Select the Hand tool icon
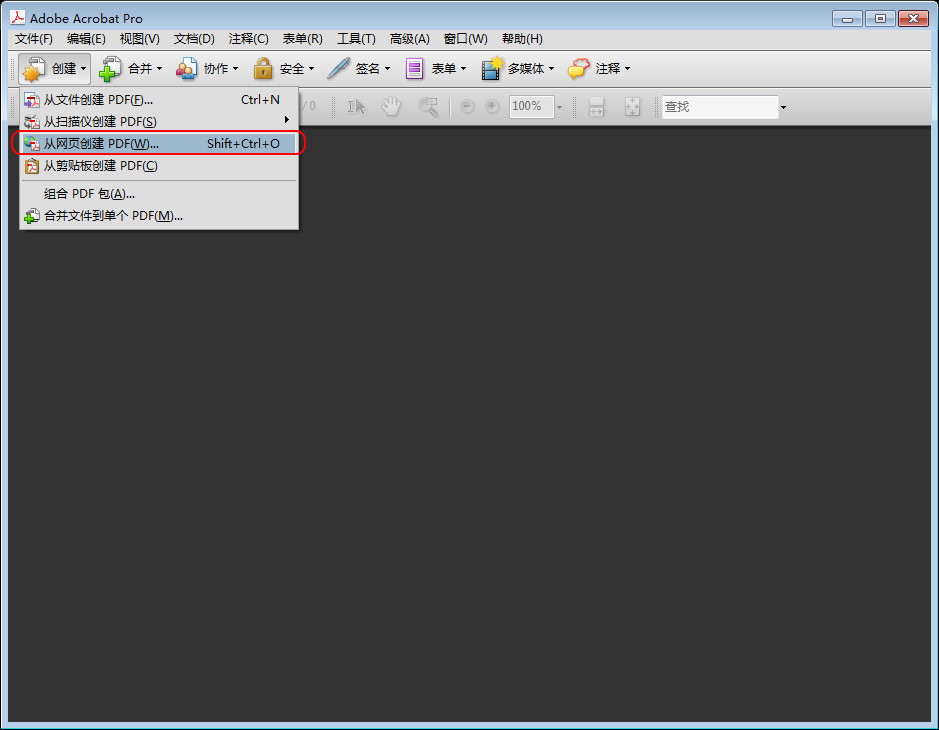The height and width of the screenshot is (730, 939). (391, 107)
